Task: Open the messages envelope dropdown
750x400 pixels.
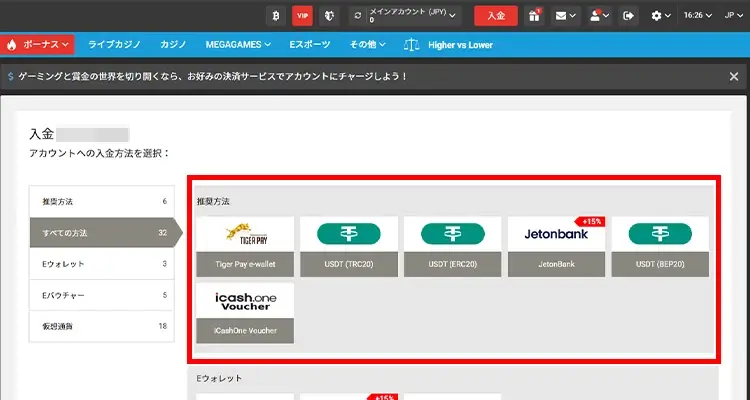Action: pyautogui.click(x=565, y=16)
